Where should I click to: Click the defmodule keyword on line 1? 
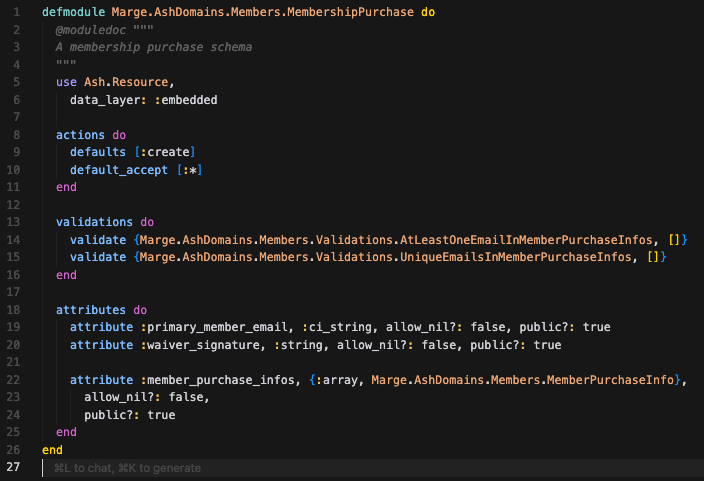(x=67, y=12)
